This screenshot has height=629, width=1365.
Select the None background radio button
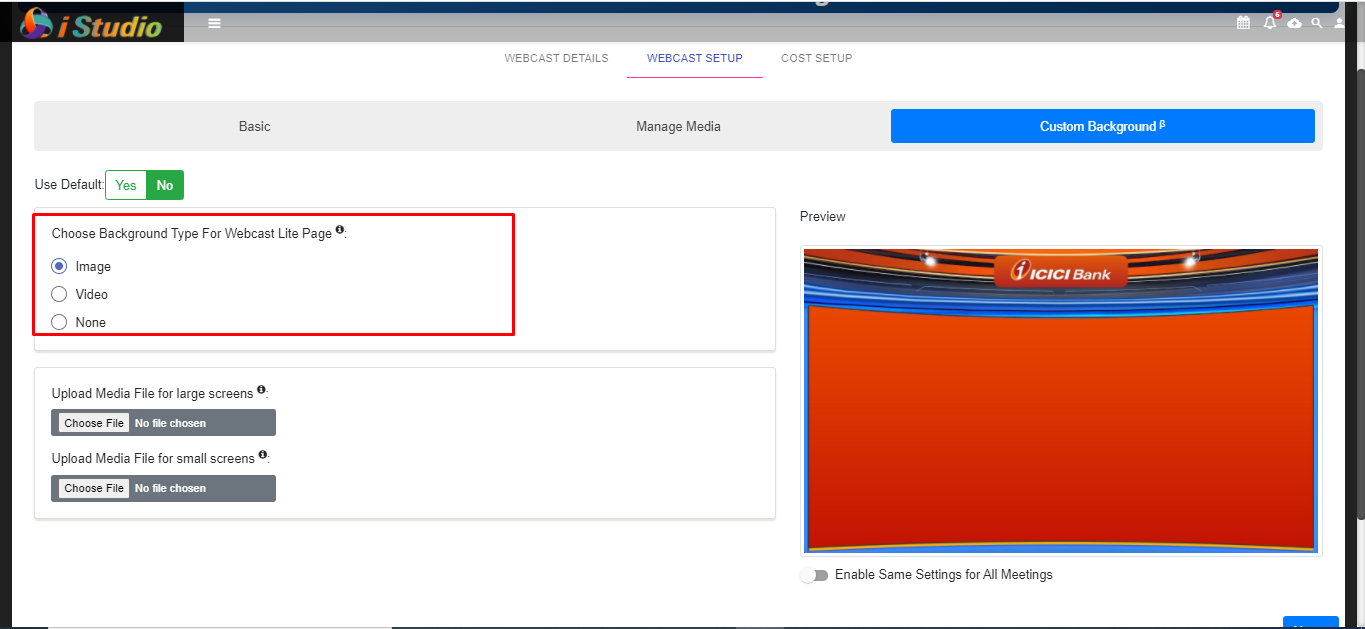59,322
